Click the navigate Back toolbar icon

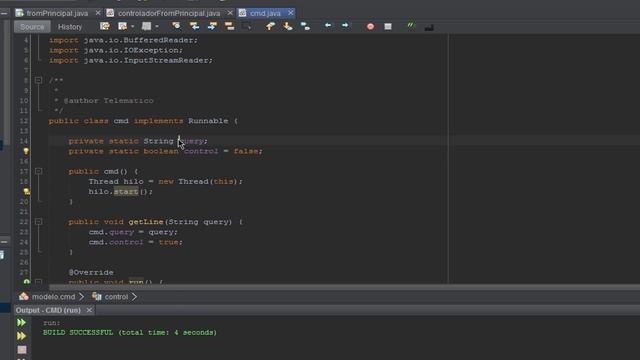(122, 27)
